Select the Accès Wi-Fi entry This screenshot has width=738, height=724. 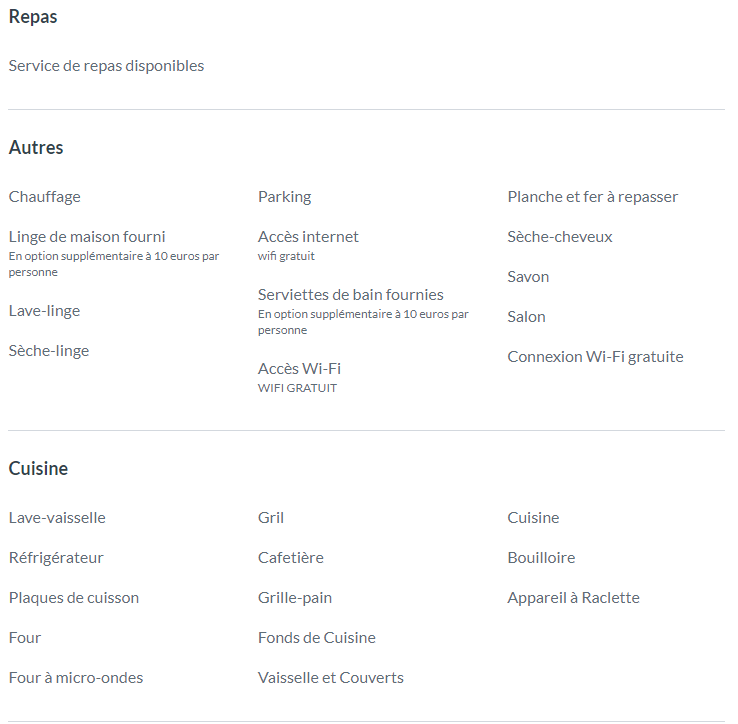(299, 369)
